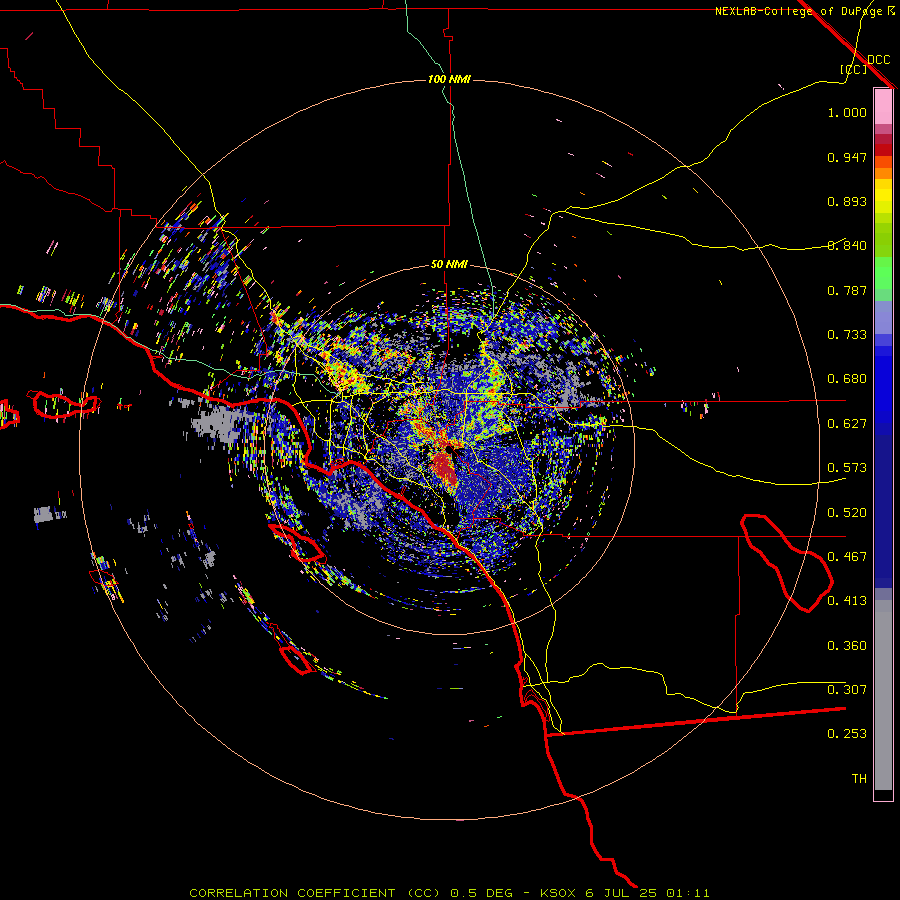This screenshot has height=900, width=900.
Task: Click the Correlation Coefficient KSOX caption text
Action: click(x=449, y=893)
